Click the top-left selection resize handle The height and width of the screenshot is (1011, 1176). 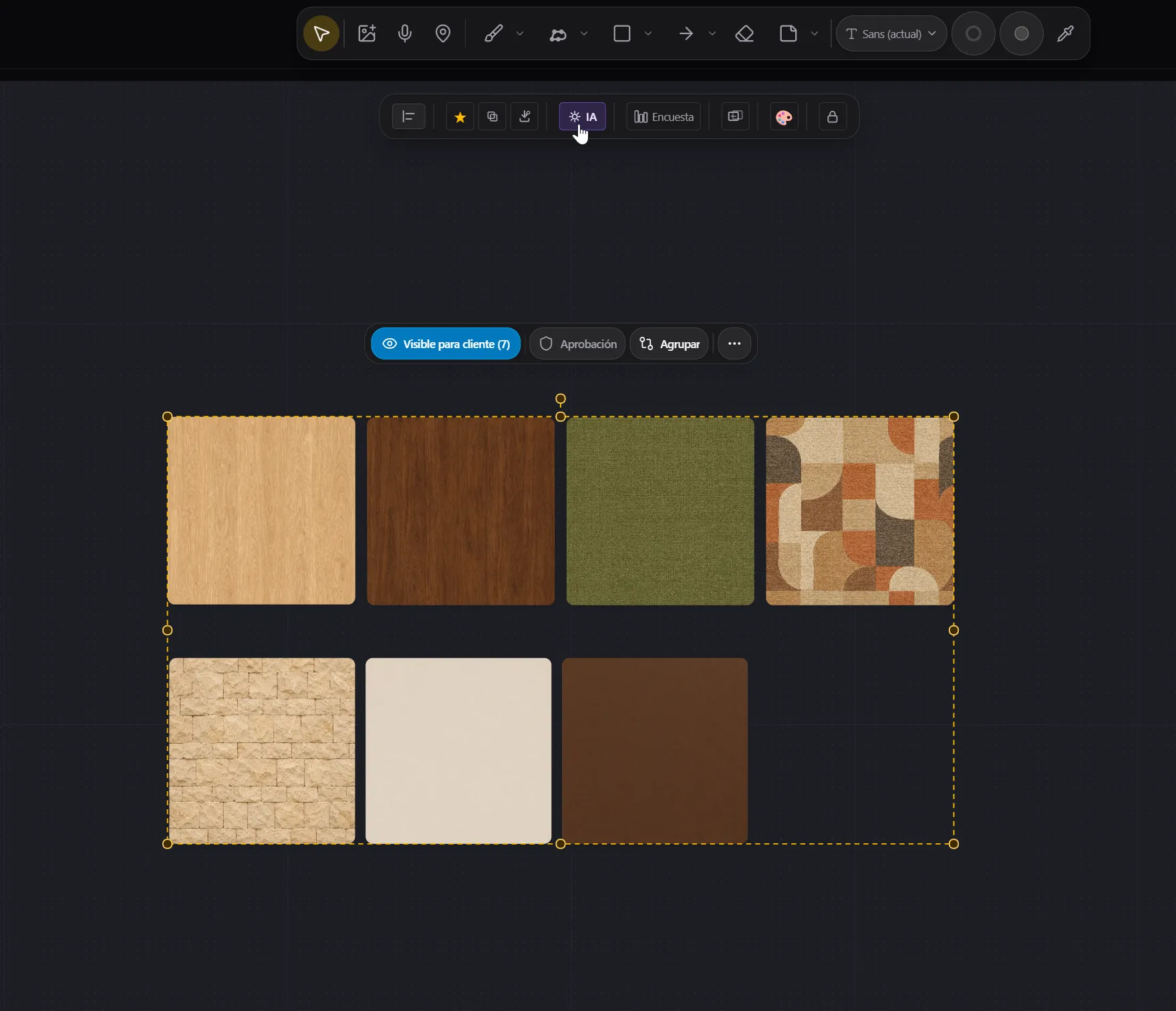pos(168,417)
